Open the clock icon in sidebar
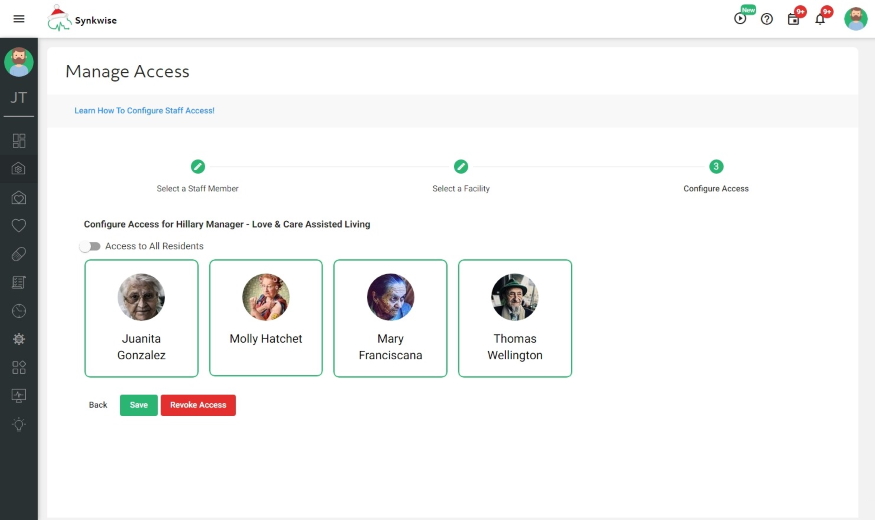This screenshot has width=875, height=520. coord(19,311)
